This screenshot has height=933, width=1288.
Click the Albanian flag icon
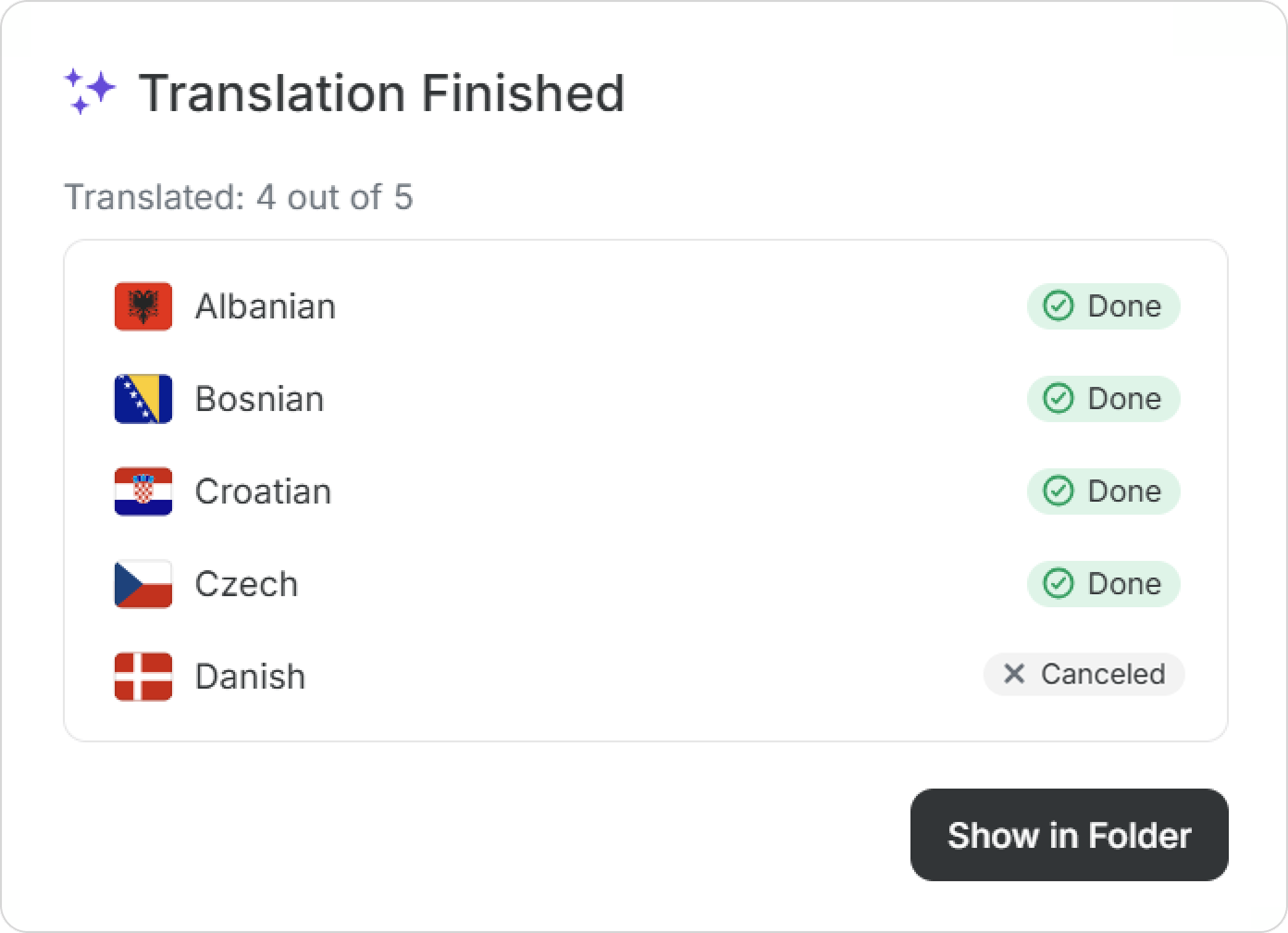coord(143,306)
